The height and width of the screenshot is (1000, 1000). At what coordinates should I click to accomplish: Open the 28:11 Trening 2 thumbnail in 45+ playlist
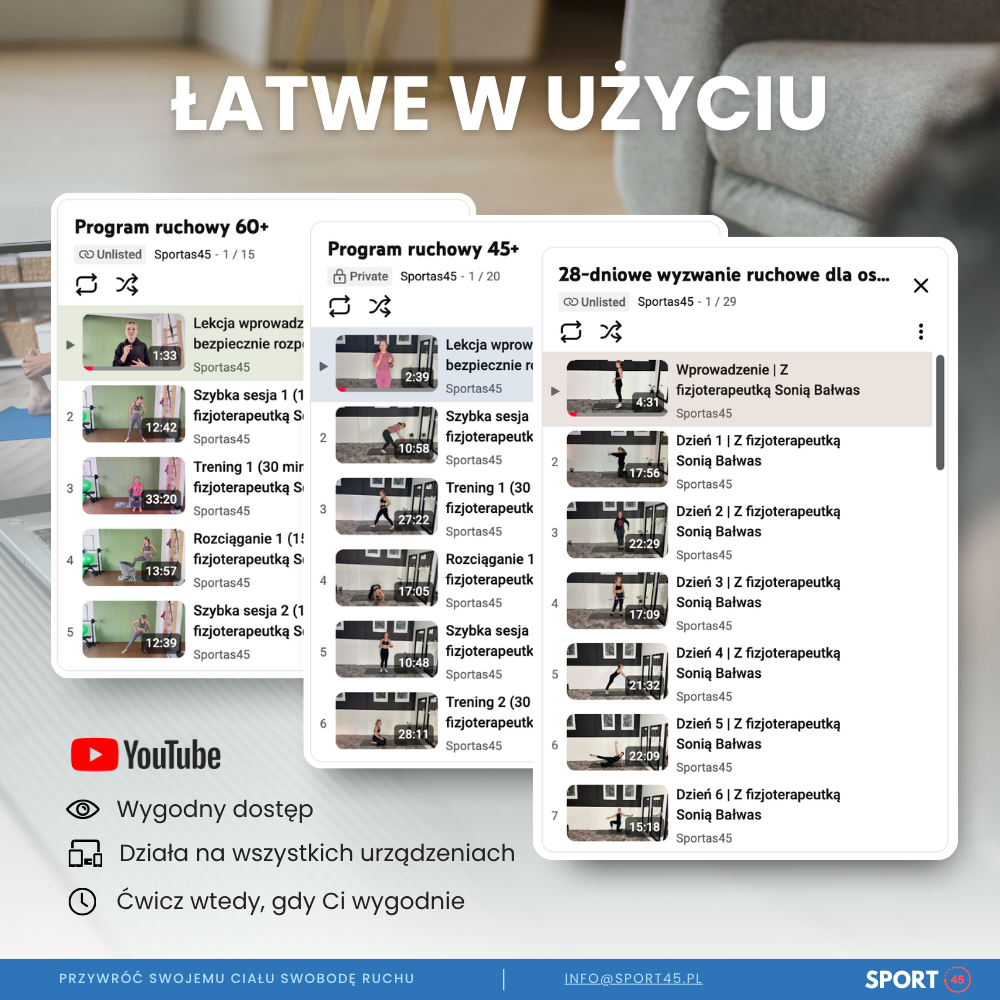[x=386, y=721]
